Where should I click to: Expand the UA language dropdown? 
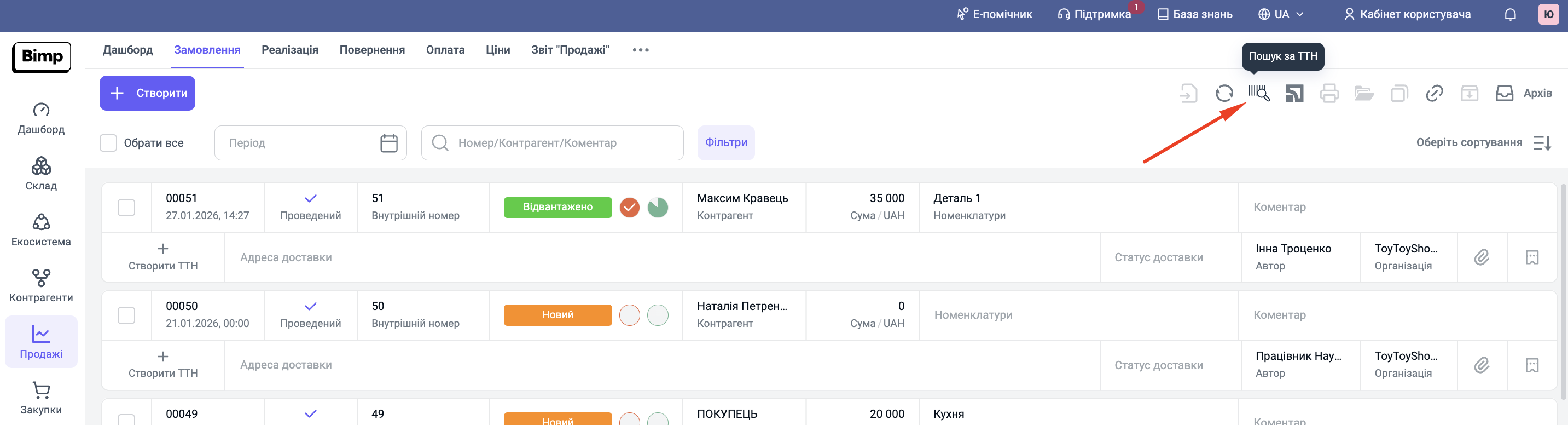[x=1281, y=14]
